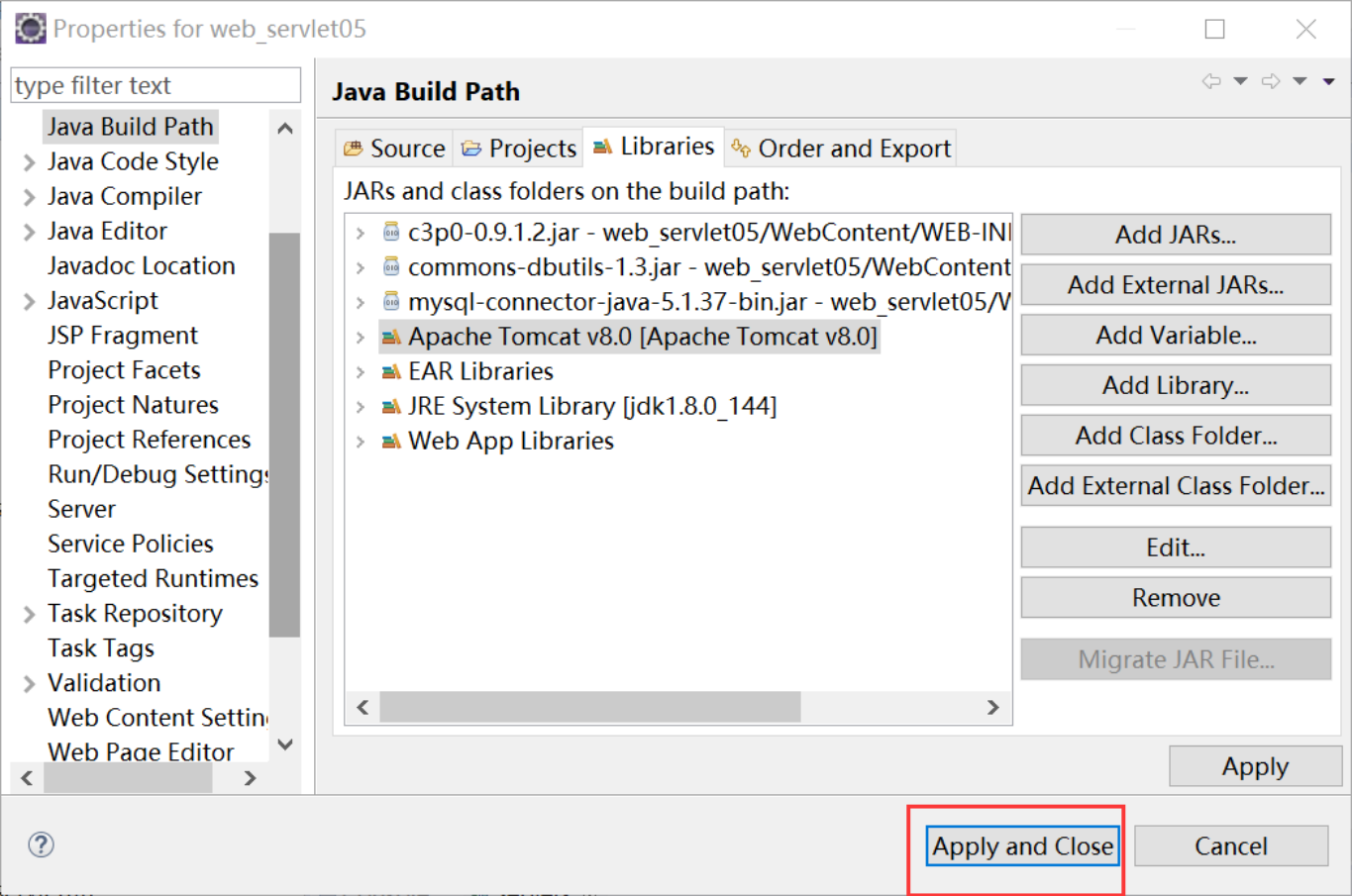Image resolution: width=1352 pixels, height=896 pixels.
Task: Click the forward navigation arrow icon
Action: [x=1271, y=81]
